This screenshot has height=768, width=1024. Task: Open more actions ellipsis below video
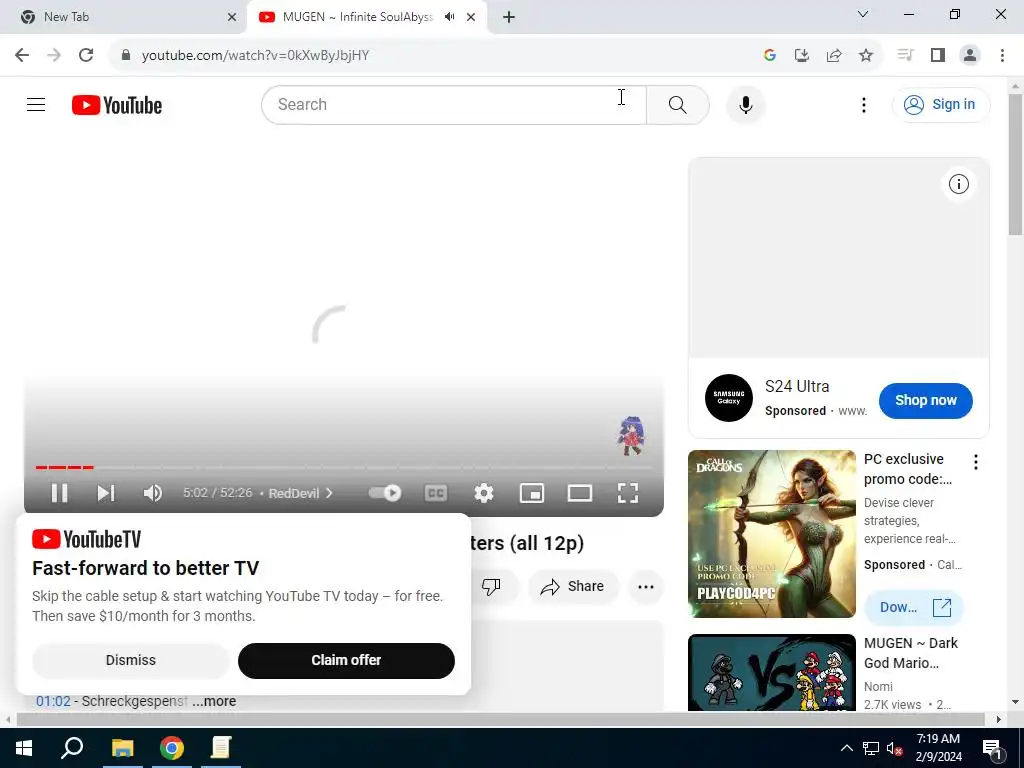[x=646, y=586]
